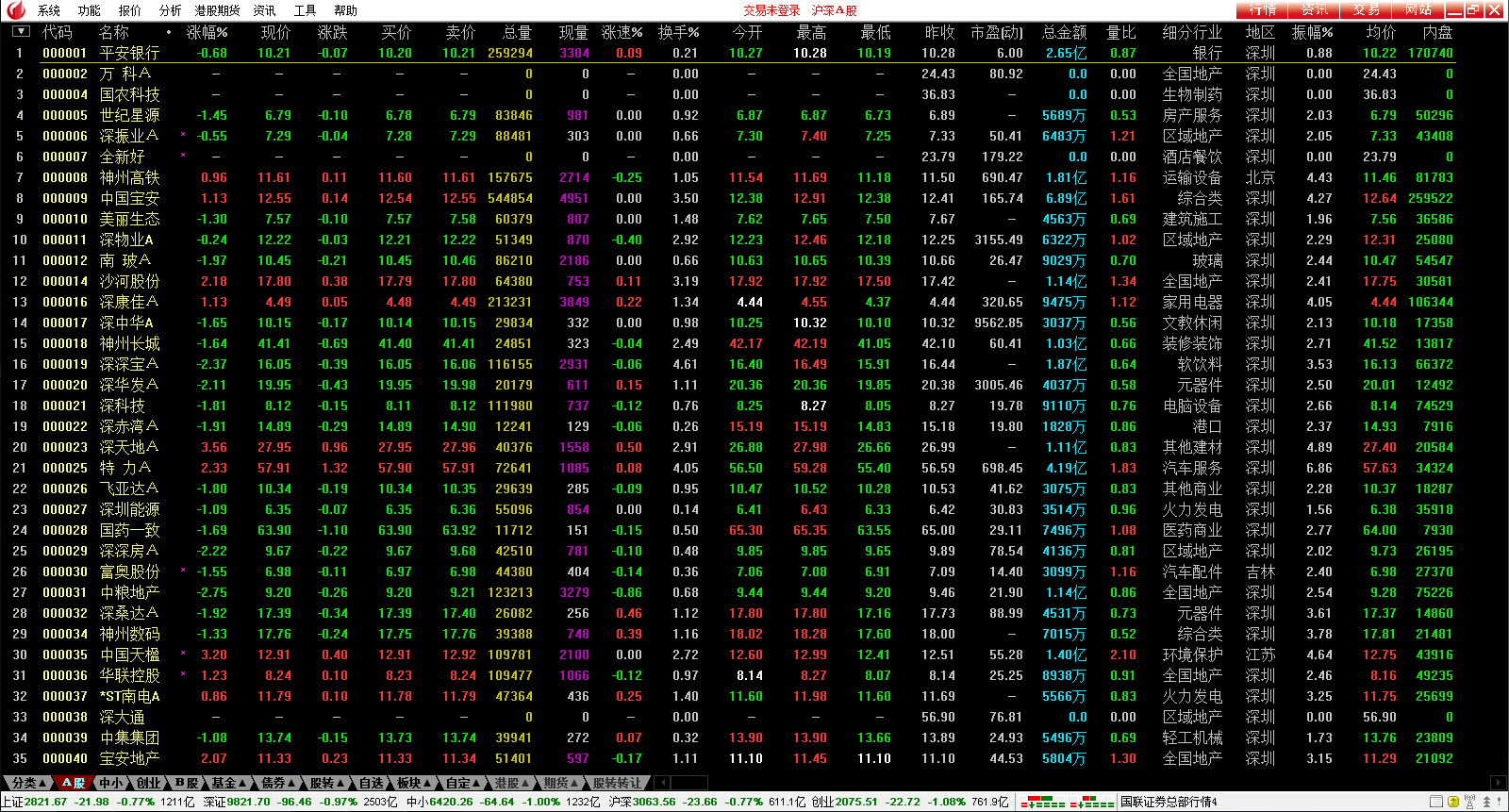The width and height of the screenshot is (1509, 812).
Task: Click the purple star marker on 华联控股 row
Action: pyautogui.click(x=182, y=674)
